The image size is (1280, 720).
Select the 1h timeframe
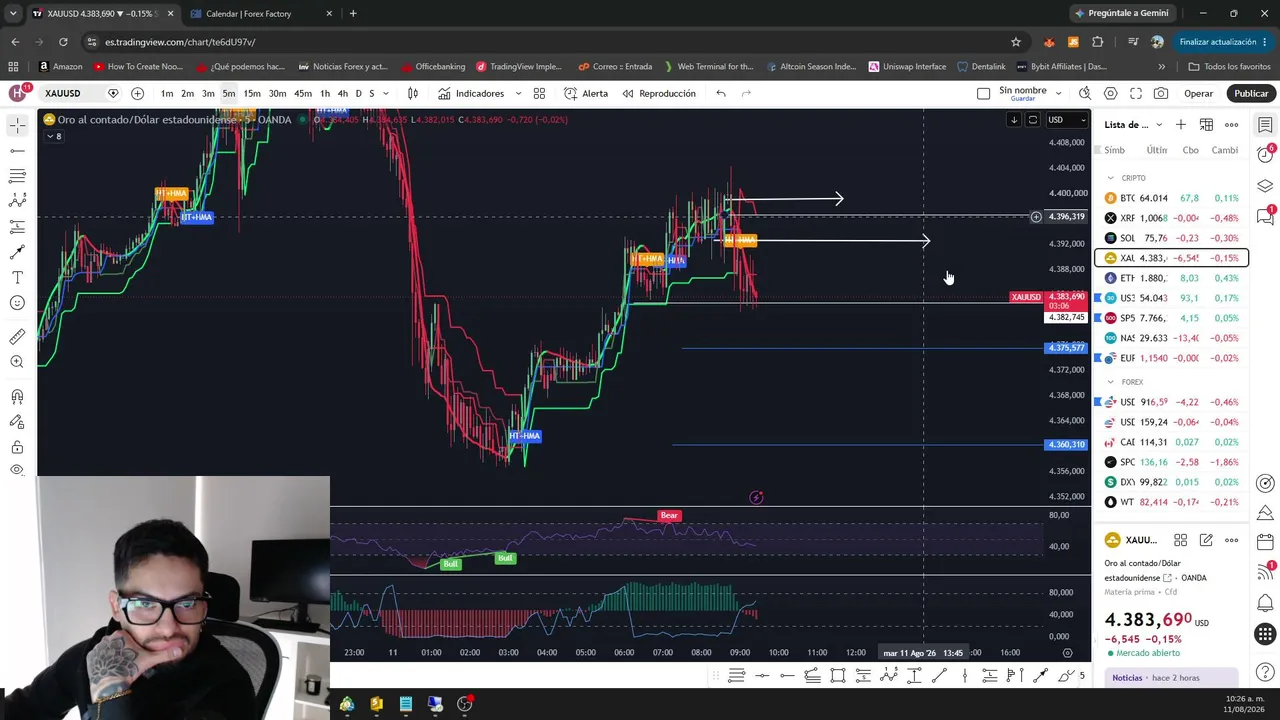coord(325,93)
